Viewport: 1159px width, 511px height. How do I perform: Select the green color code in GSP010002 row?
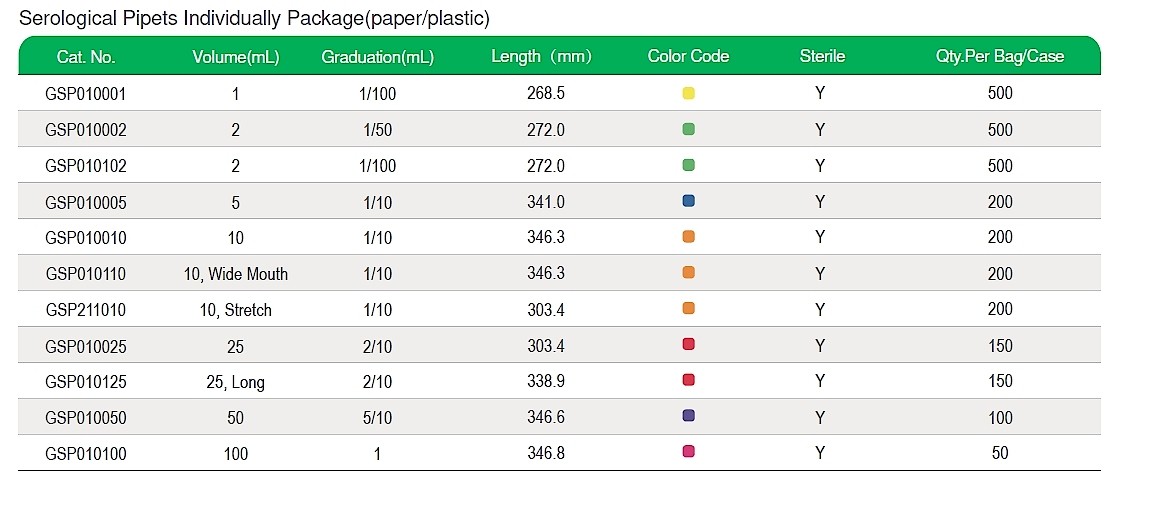[x=688, y=129]
